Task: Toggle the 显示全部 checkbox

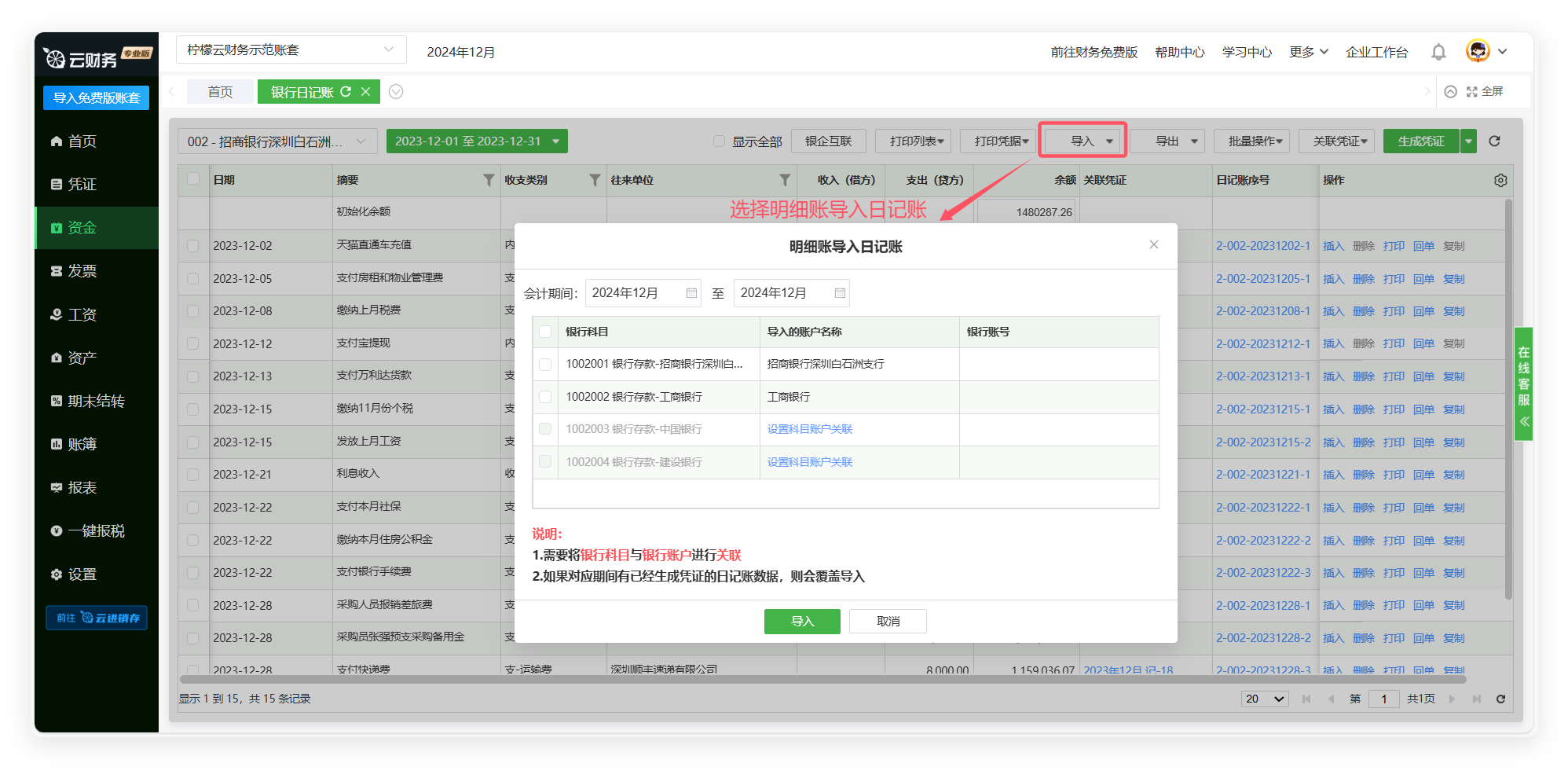Action: pyautogui.click(x=719, y=141)
